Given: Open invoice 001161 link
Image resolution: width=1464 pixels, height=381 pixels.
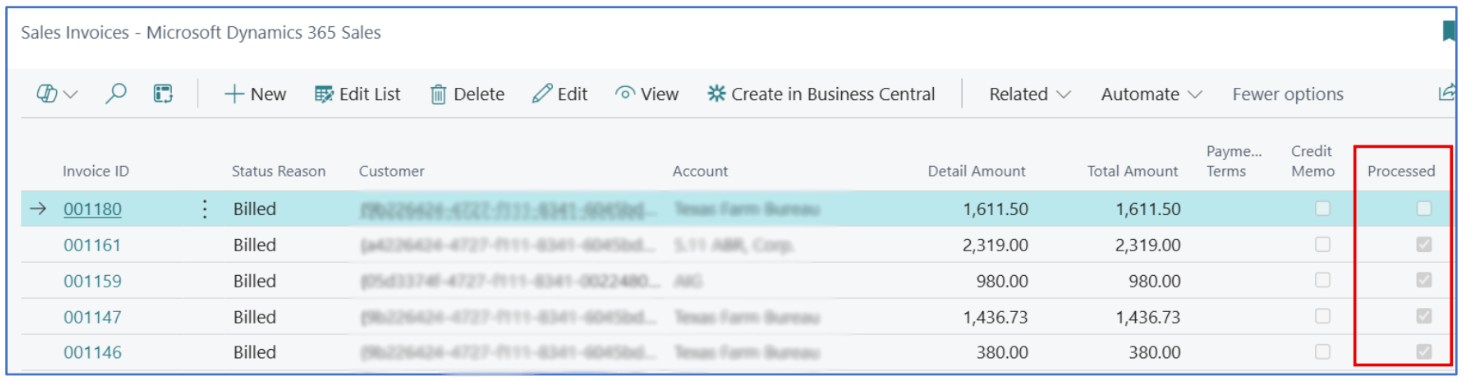Looking at the screenshot, I should coord(93,245).
